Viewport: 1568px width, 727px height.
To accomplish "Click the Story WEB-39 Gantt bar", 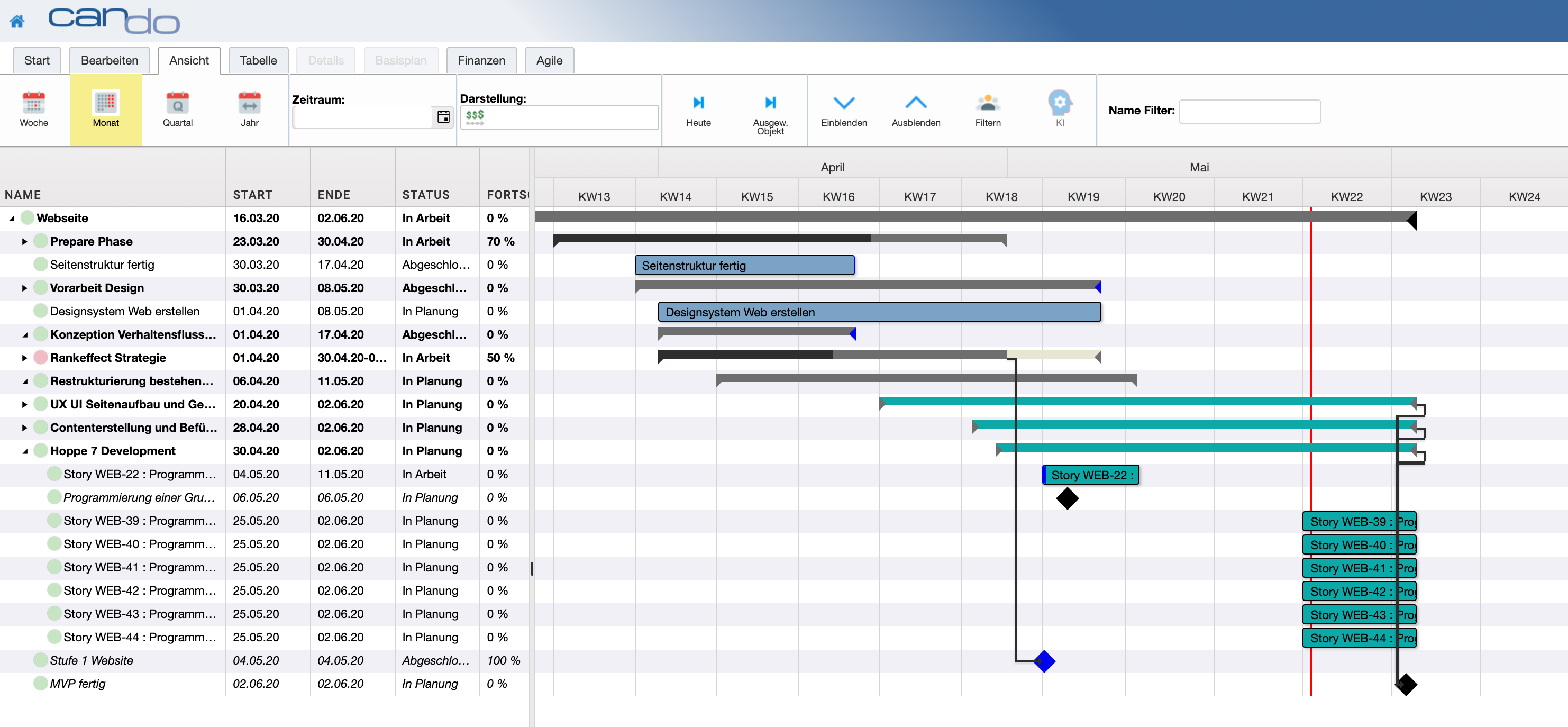I will point(1359,522).
